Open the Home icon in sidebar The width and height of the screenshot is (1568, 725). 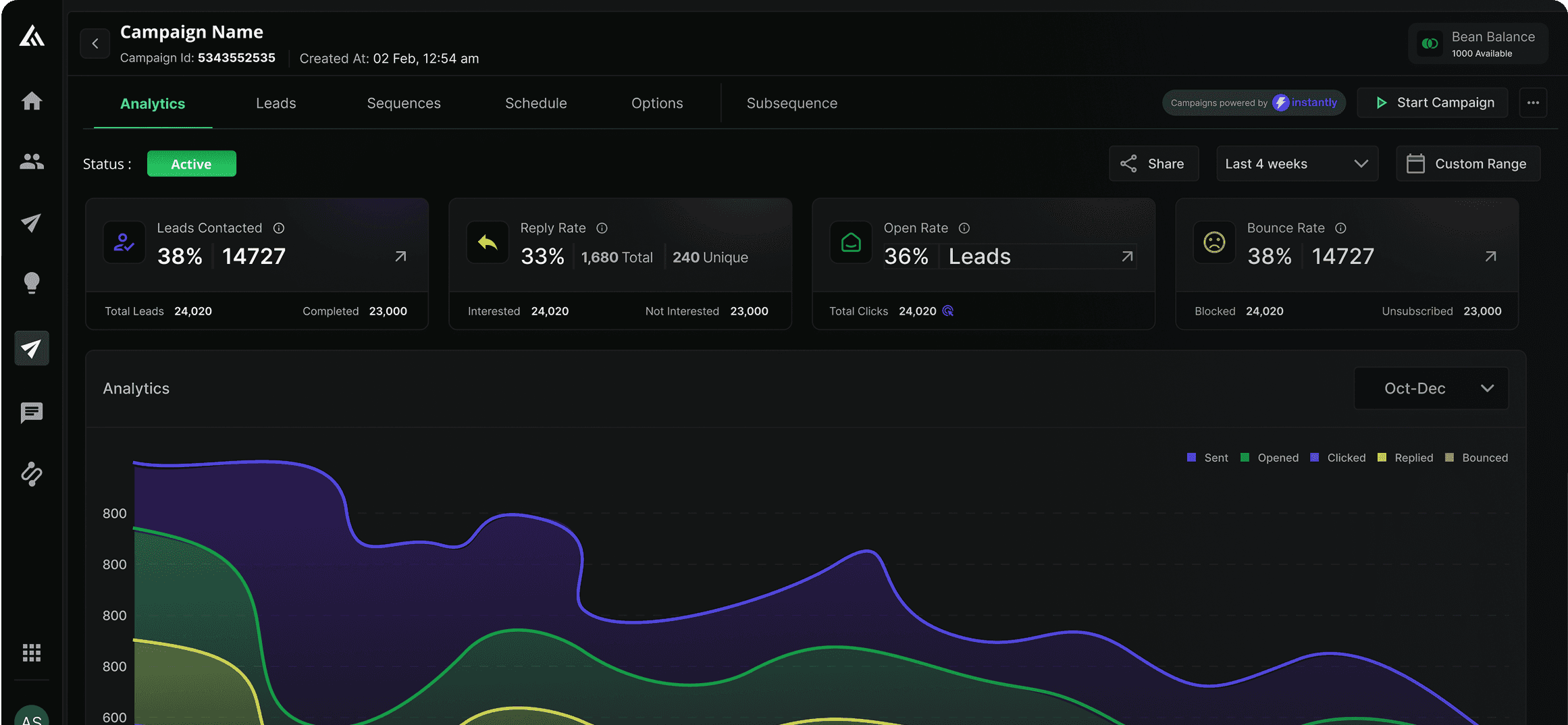(32, 101)
